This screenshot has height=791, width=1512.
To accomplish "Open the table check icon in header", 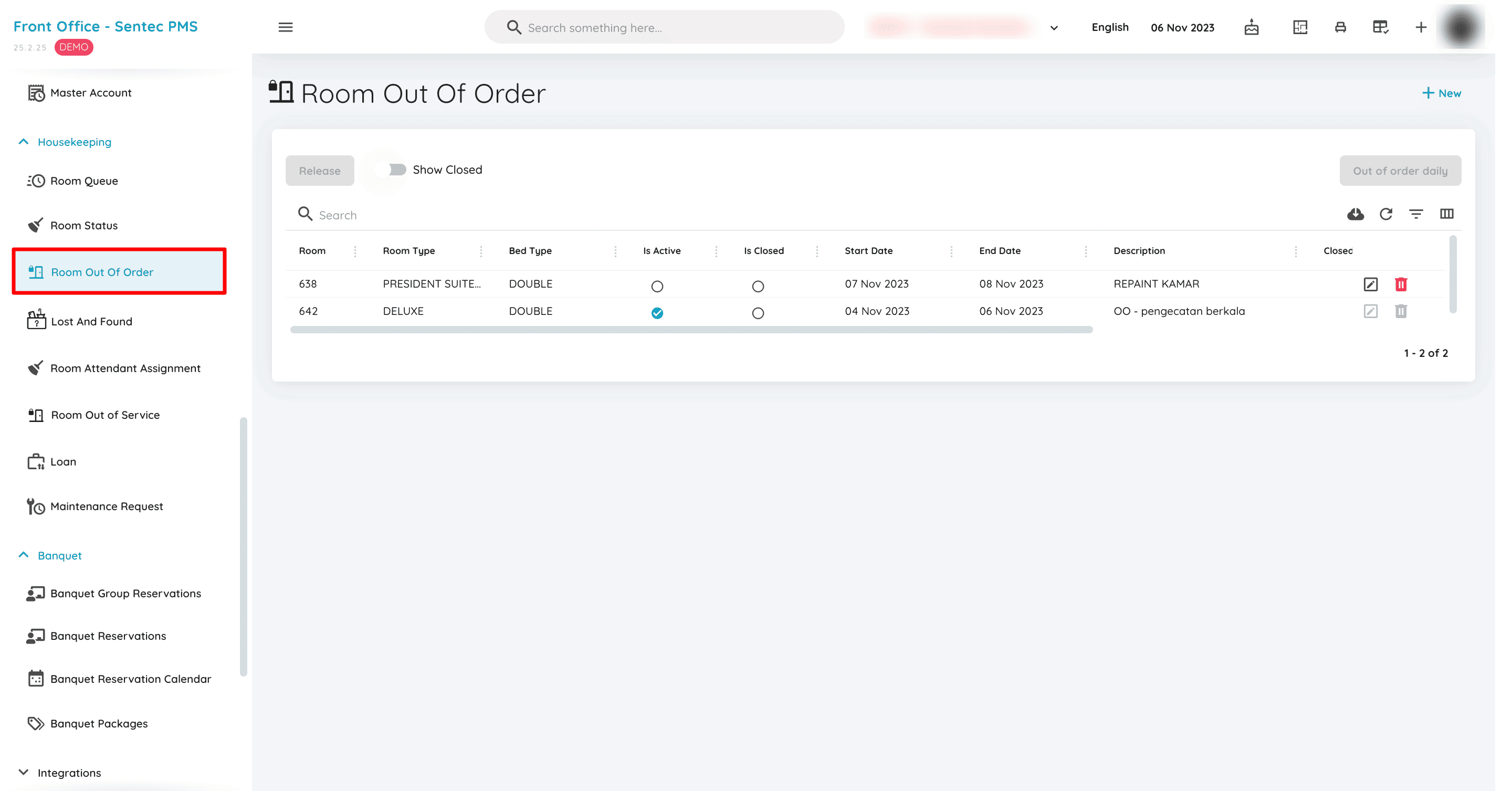I will click(x=1381, y=27).
